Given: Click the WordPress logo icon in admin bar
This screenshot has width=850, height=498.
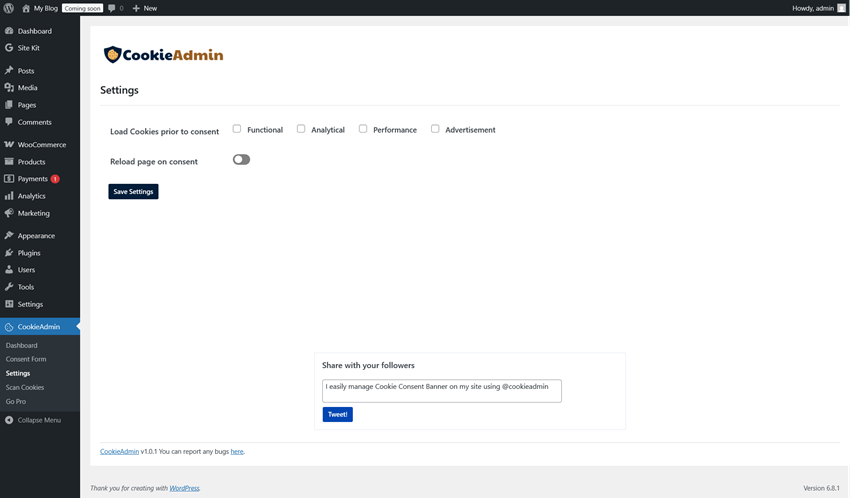Looking at the screenshot, I should 9,8.
